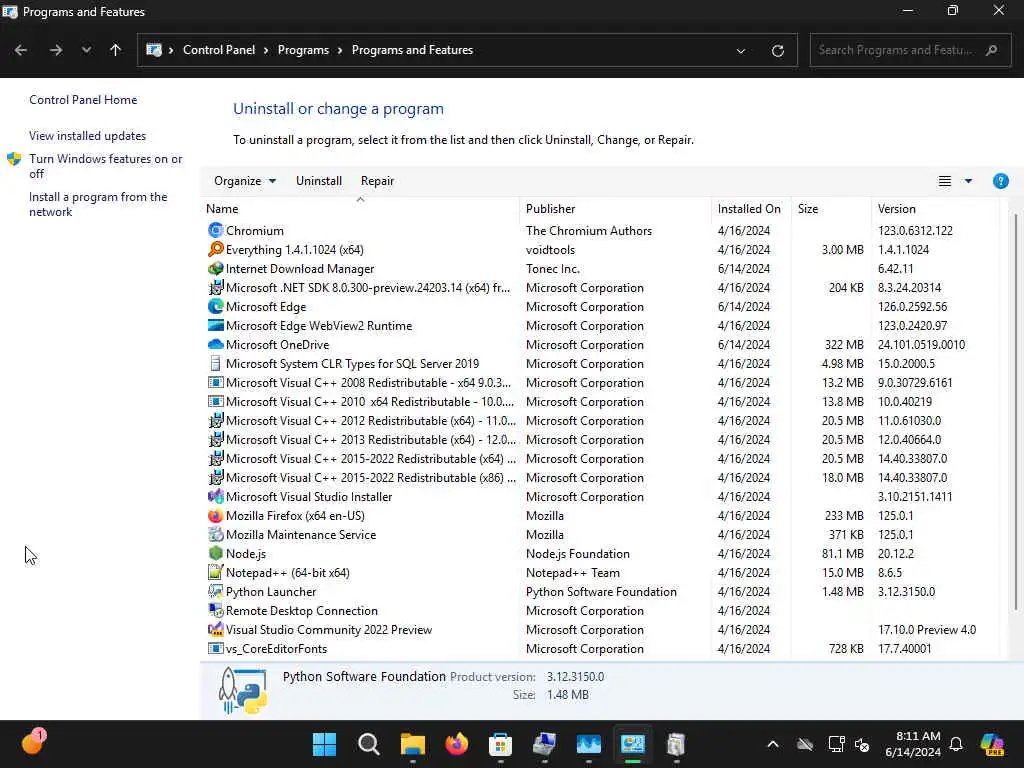
Task: Click the vertical list scrollbar
Action: [x=1016, y=411]
